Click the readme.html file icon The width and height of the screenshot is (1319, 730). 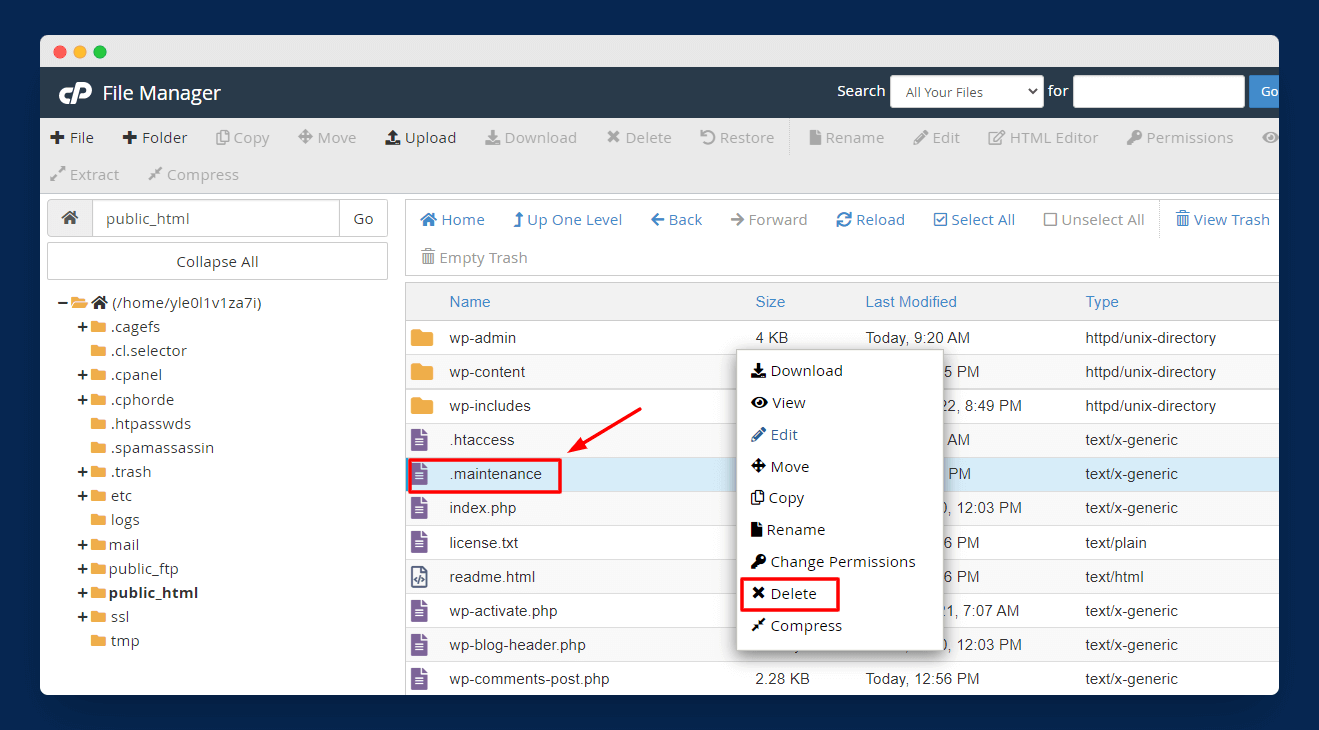click(420, 577)
